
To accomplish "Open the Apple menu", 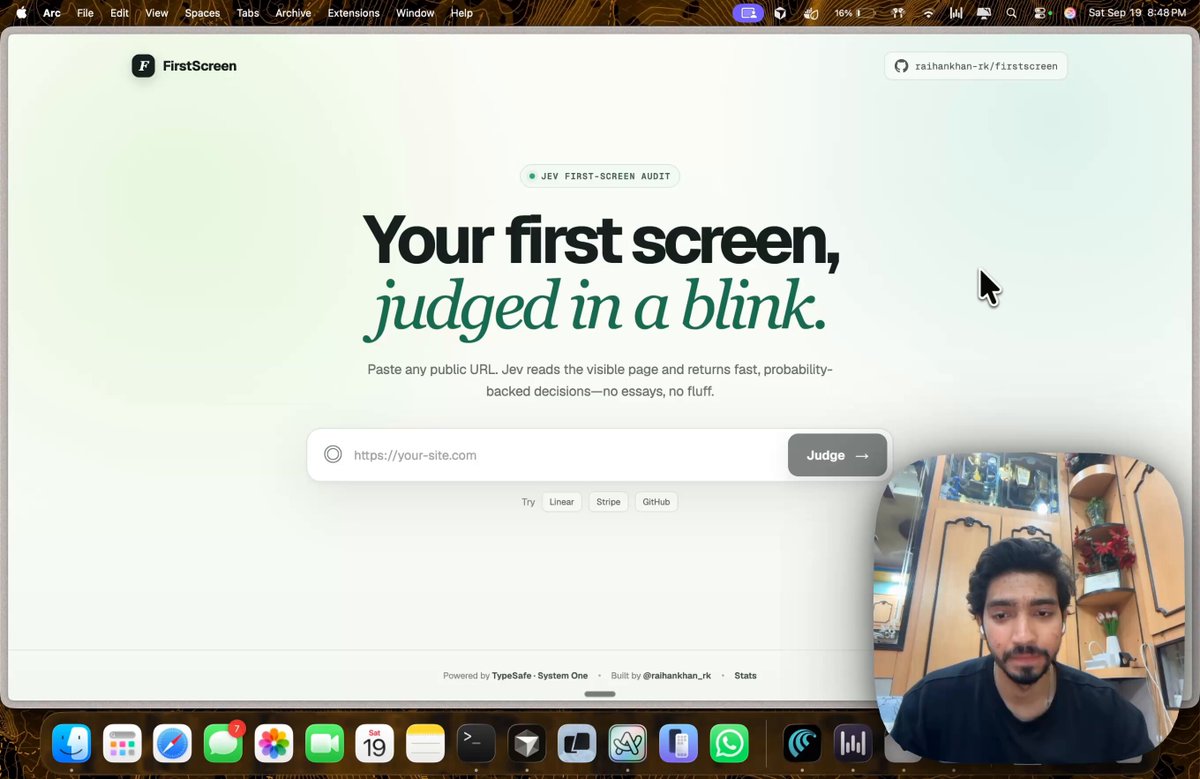I will (21, 13).
